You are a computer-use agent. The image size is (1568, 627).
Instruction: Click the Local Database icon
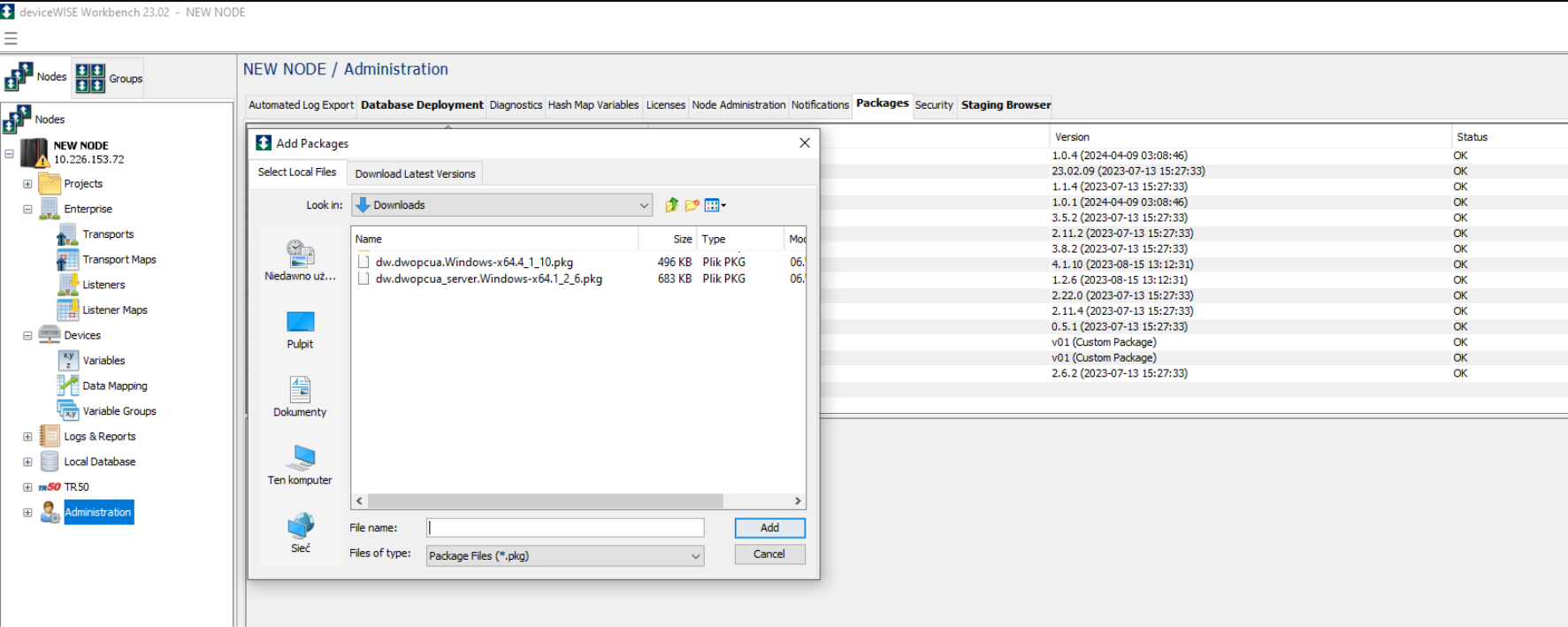click(50, 462)
